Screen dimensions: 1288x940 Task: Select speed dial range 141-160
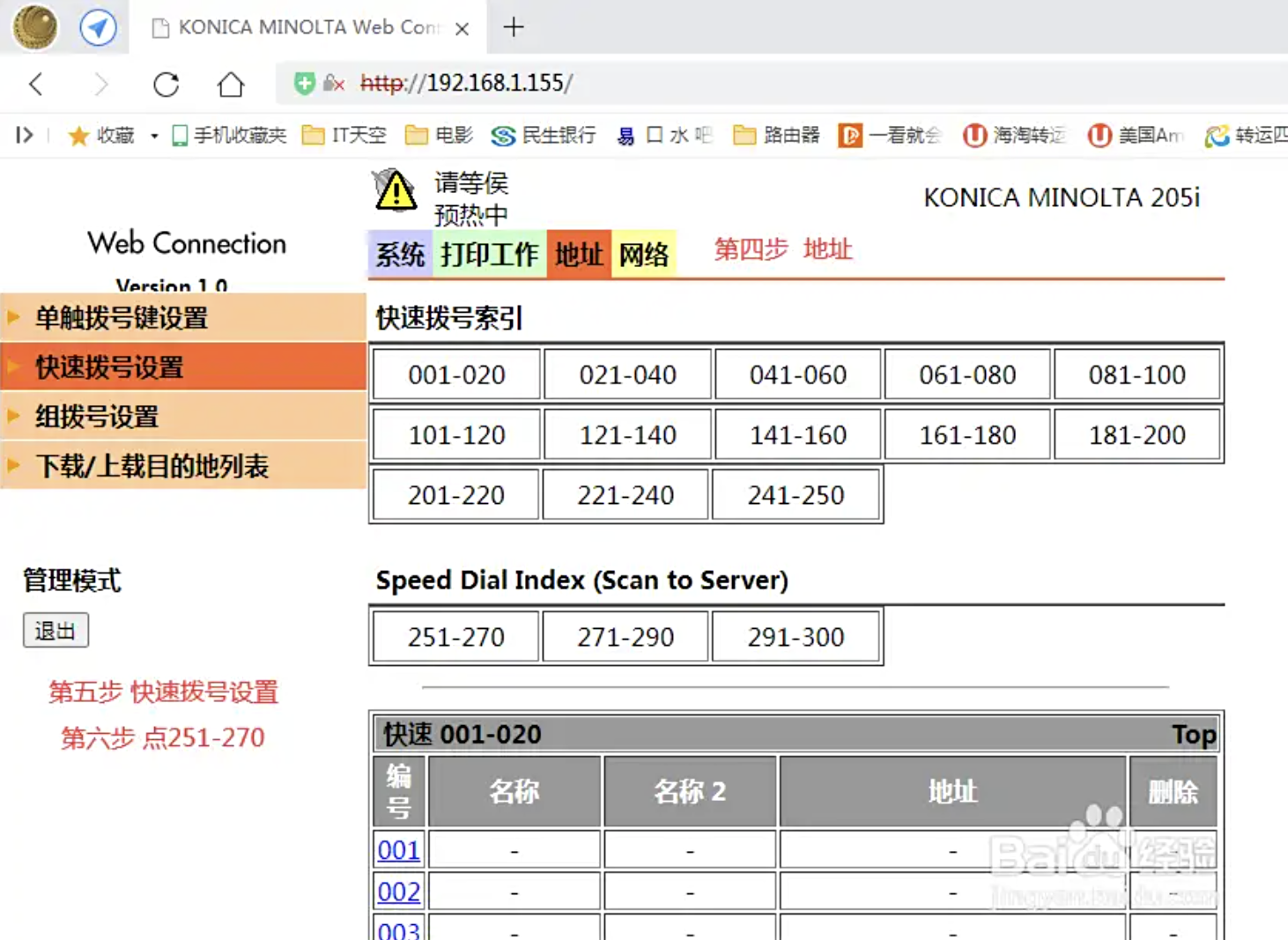797,434
